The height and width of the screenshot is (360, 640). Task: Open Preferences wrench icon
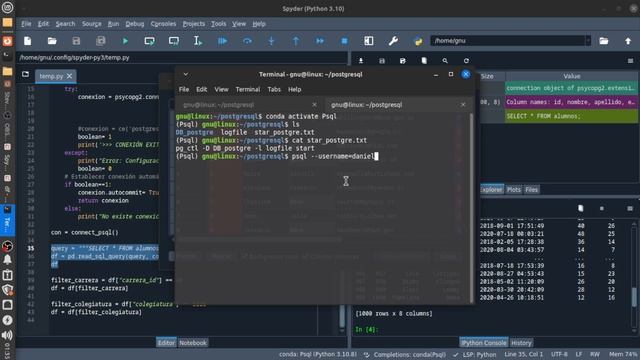coord(393,41)
